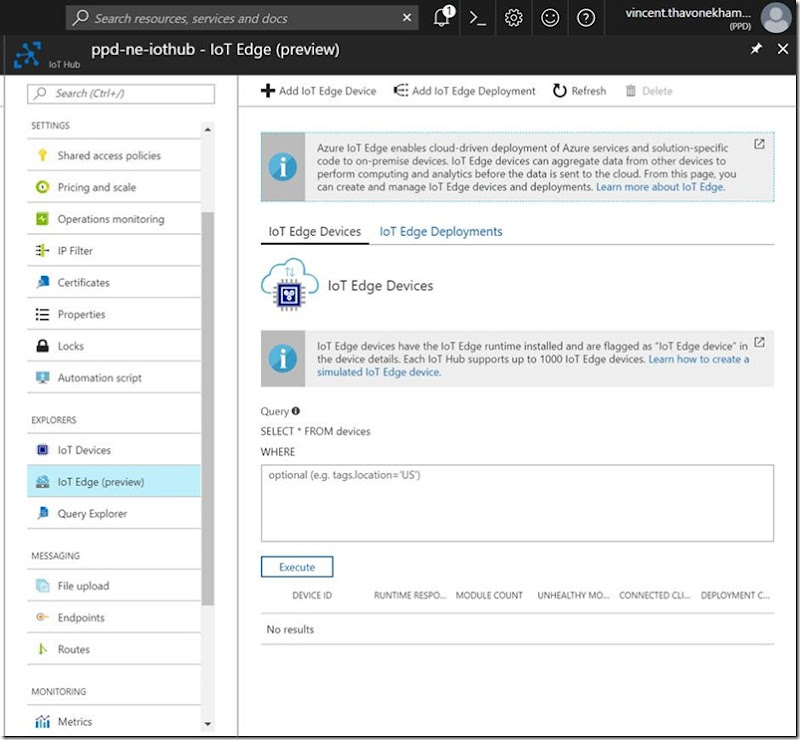Image resolution: width=800 pixels, height=740 pixels.
Task: Click the Routes icon
Action: 43,649
